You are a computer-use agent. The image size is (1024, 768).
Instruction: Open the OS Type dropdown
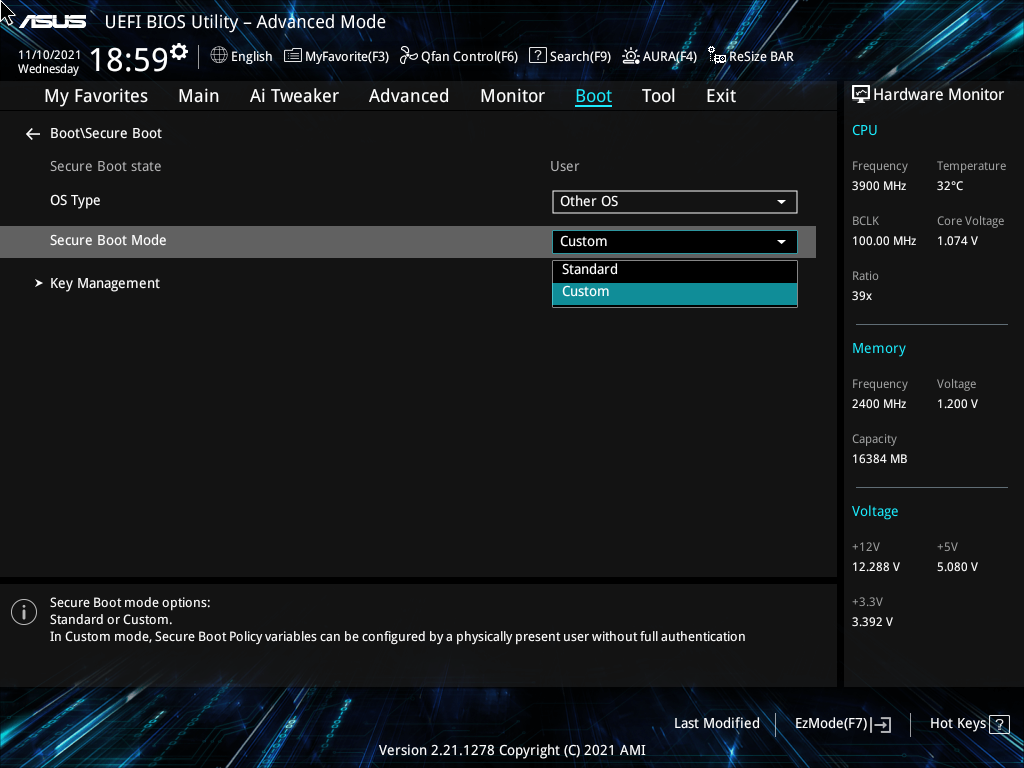(x=675, y=202)
